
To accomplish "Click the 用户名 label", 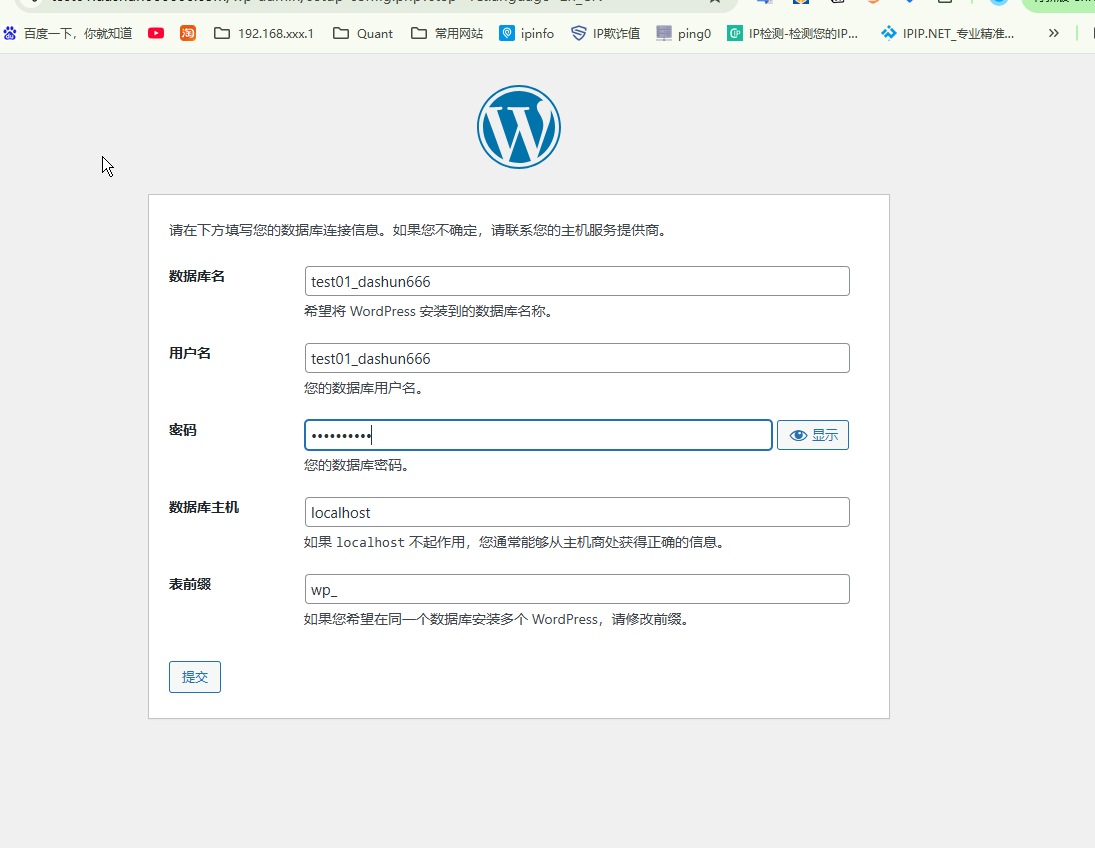I will pos(190,353).
